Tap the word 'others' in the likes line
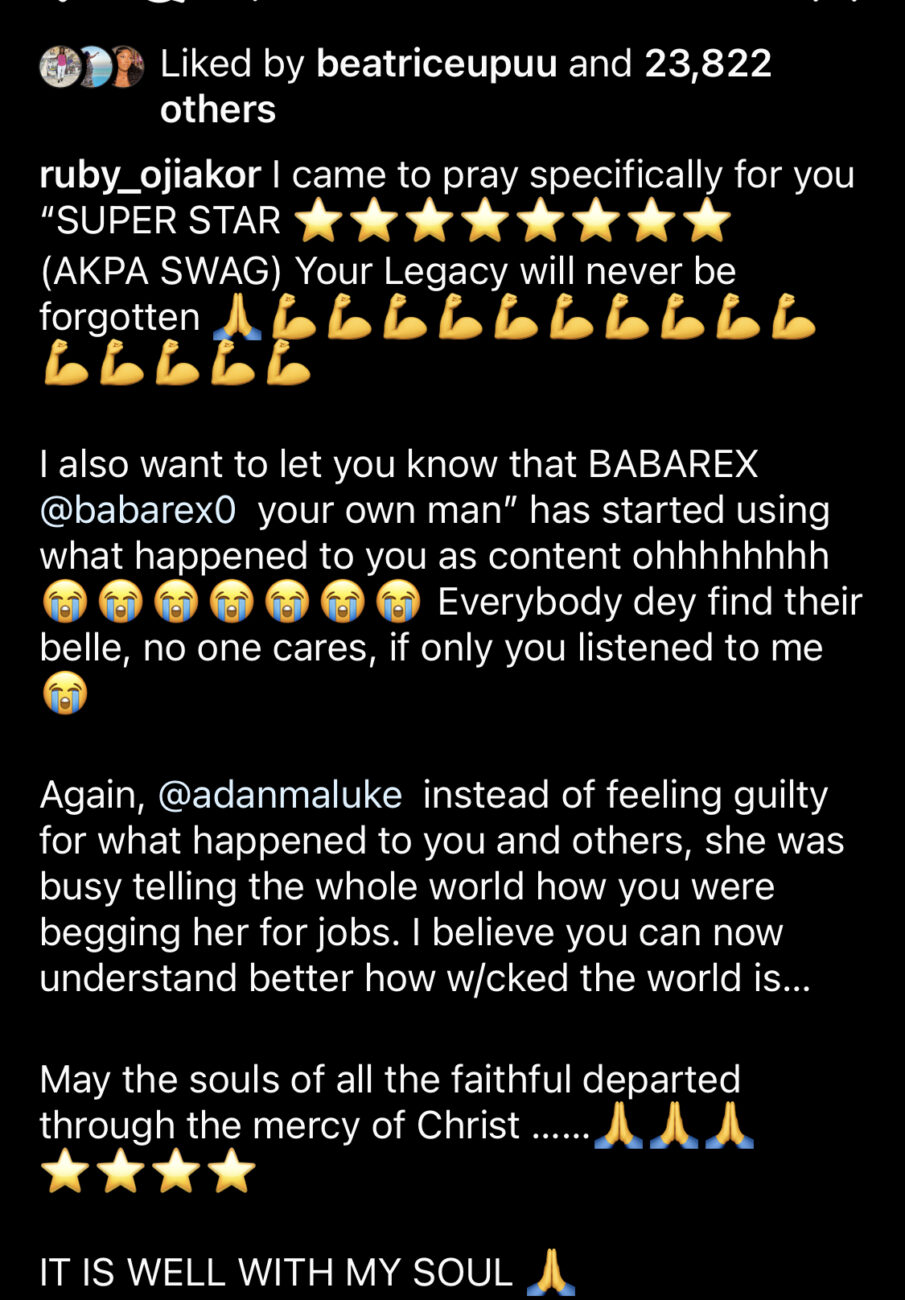The height and width of the screenshot is (1300, 905). (216, 109)
